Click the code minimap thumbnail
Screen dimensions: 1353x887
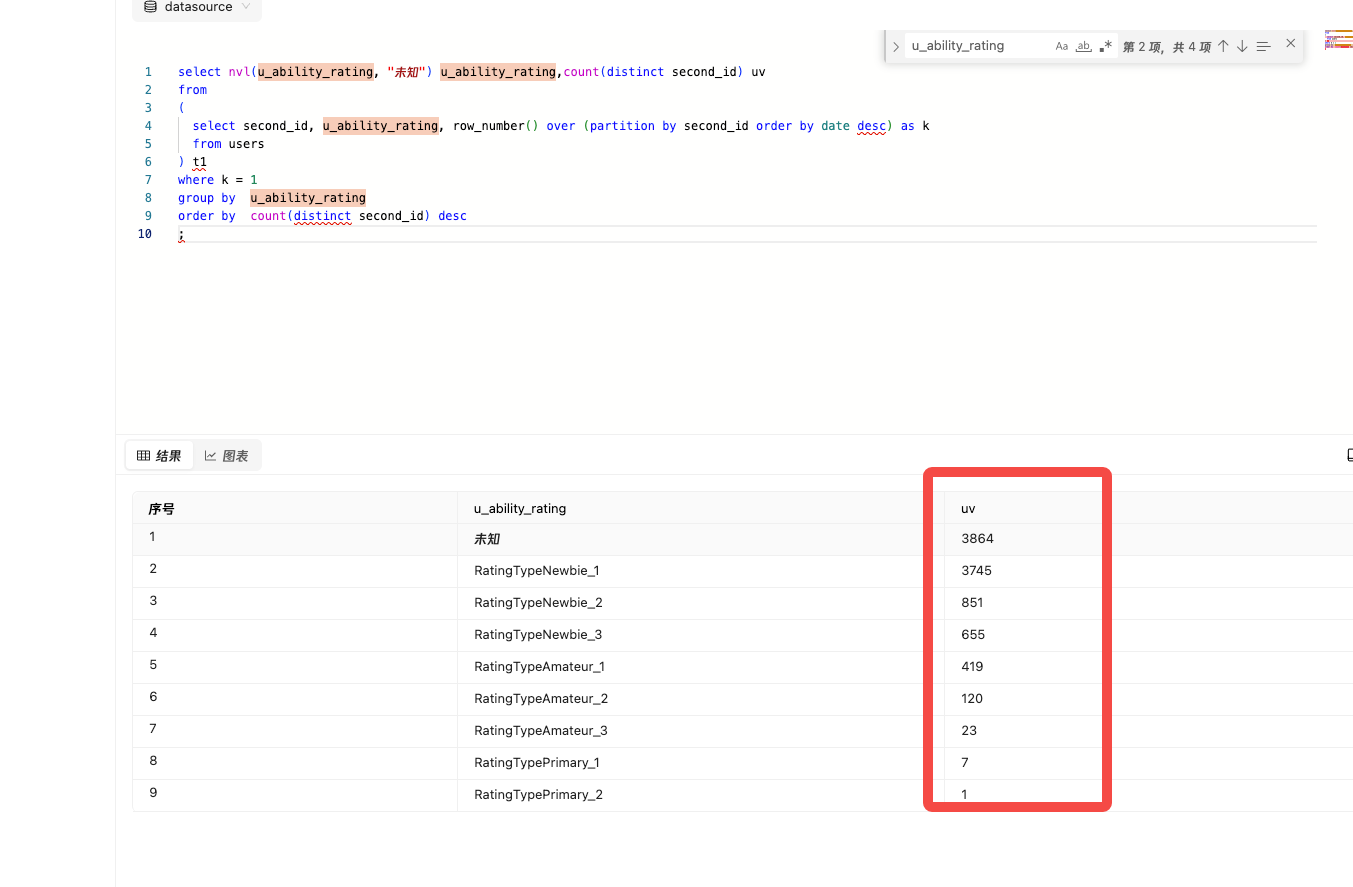(1338, 39)
